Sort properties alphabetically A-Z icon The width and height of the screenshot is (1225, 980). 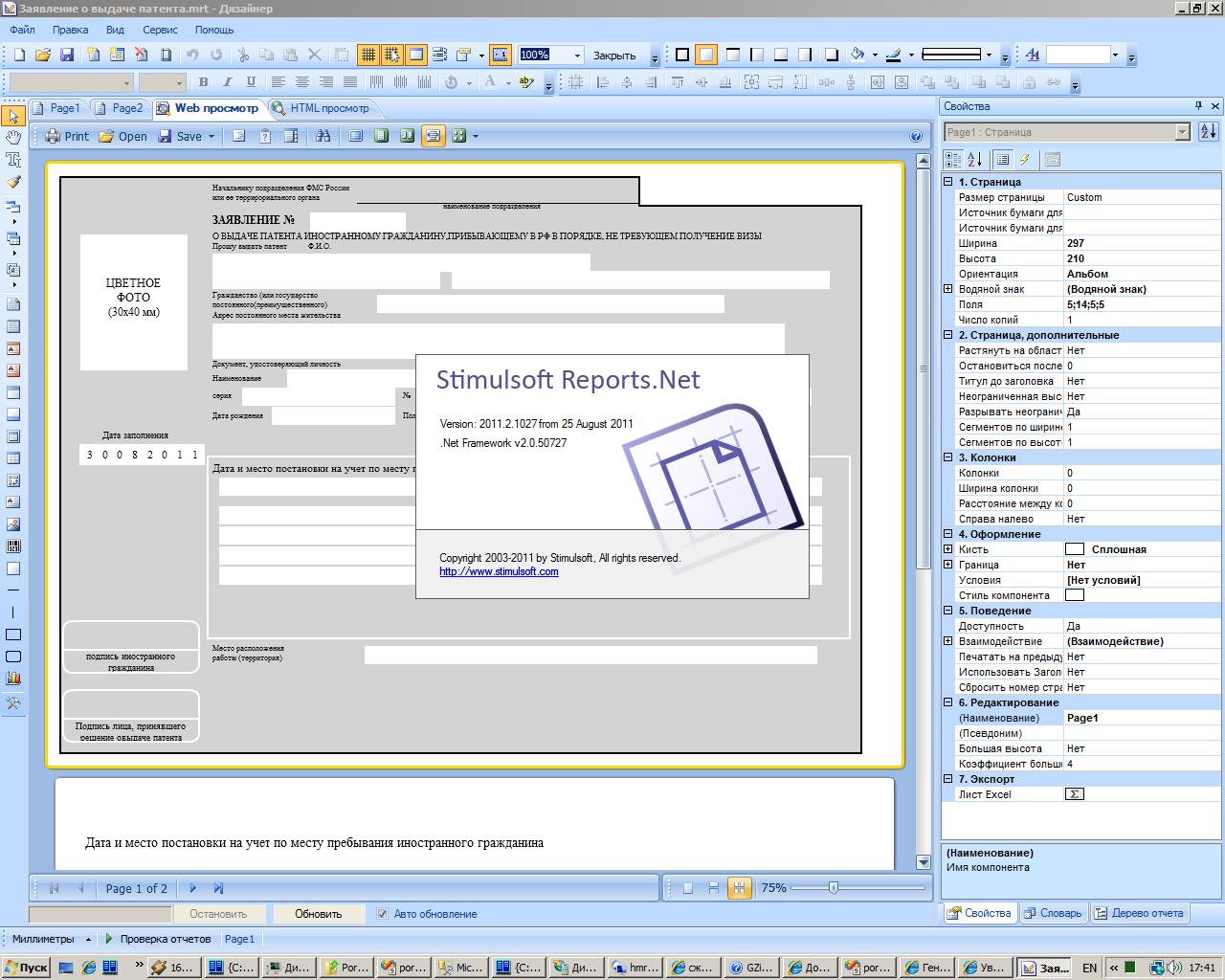975,160
